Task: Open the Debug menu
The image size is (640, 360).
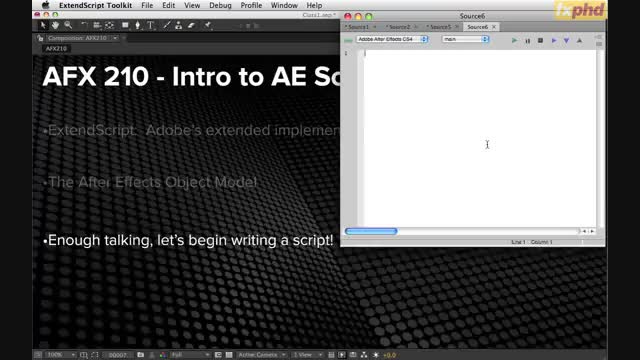Action: [x=220, y=5]
